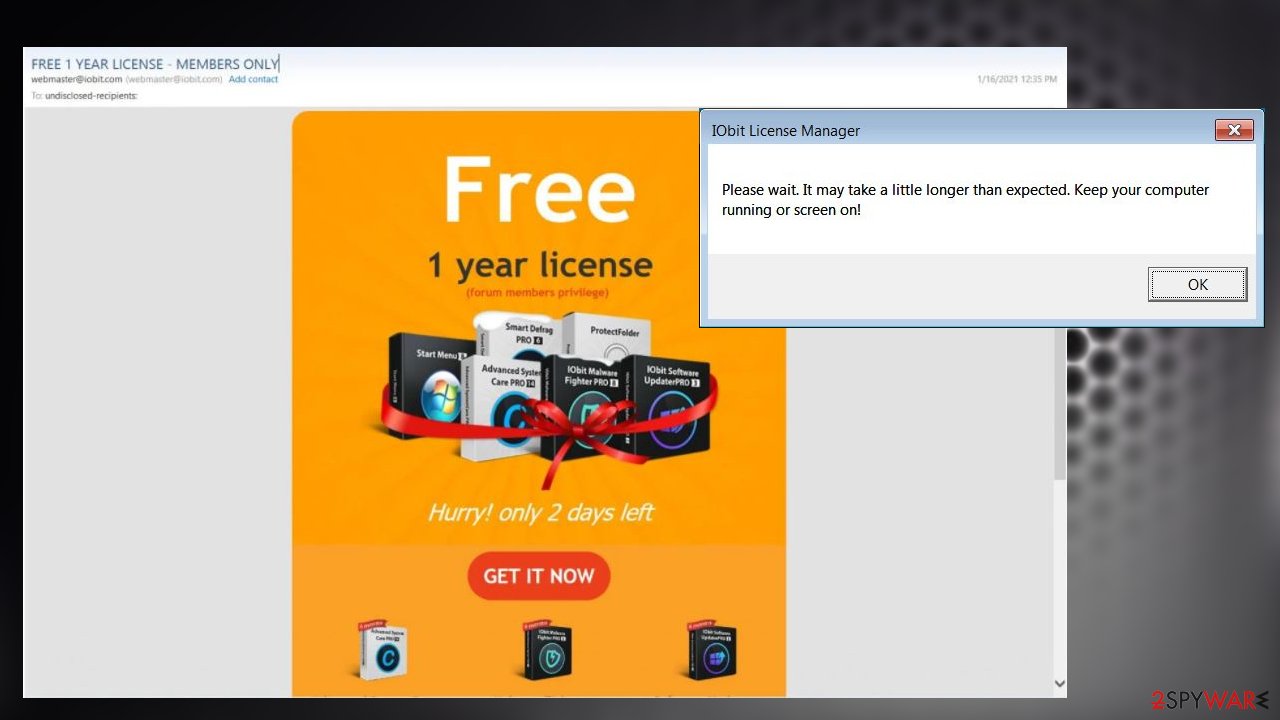Viewport: 1280px width, 720px height.
Task: Click the GET IT NOW button
Action: (538, 576)
